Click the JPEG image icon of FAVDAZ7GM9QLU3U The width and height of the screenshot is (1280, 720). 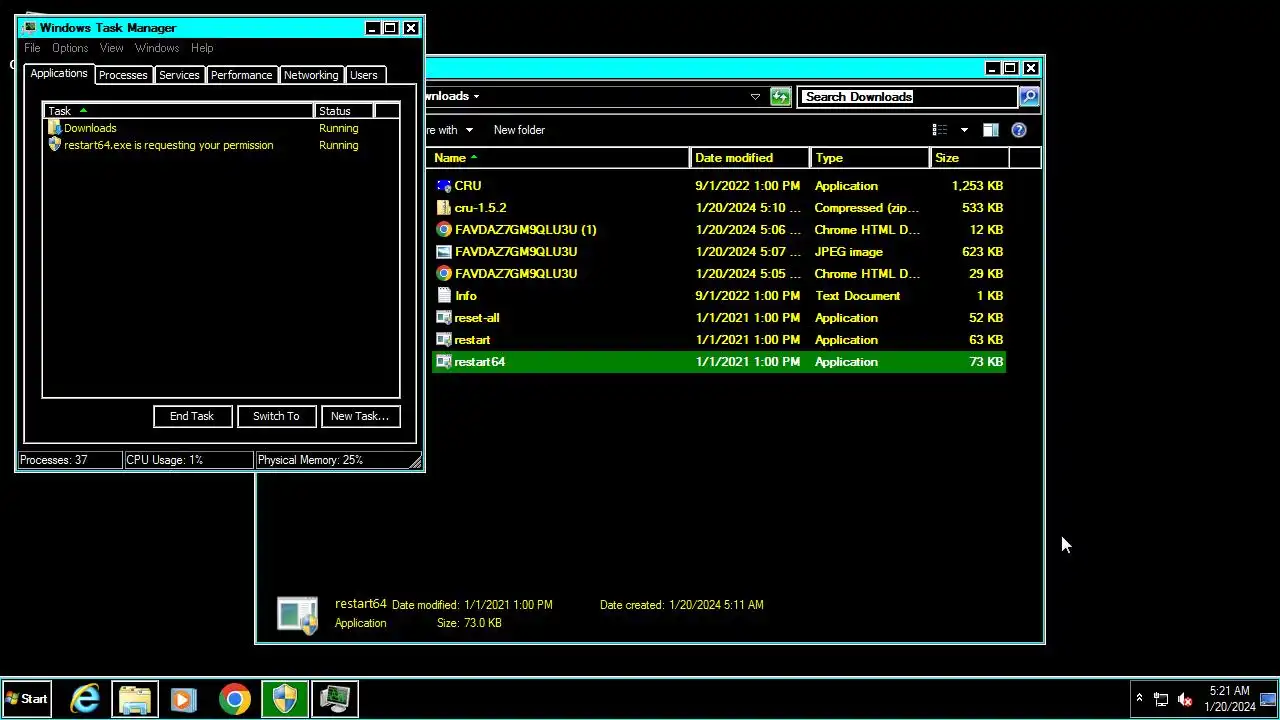pyautogui.click(x=444, y=252)
